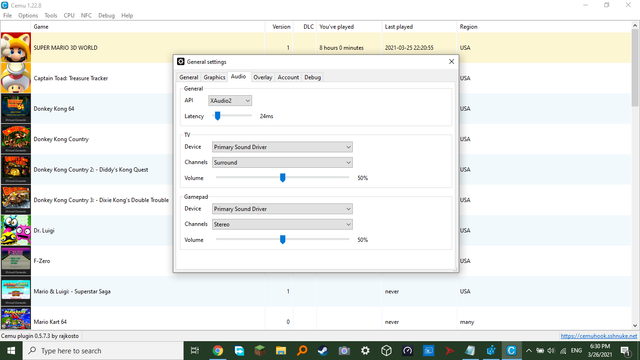Image resolution: width=640 pixels, height=360 pixels.
Task: Select the Dr. Luigi cover icon
Action: 16,231
